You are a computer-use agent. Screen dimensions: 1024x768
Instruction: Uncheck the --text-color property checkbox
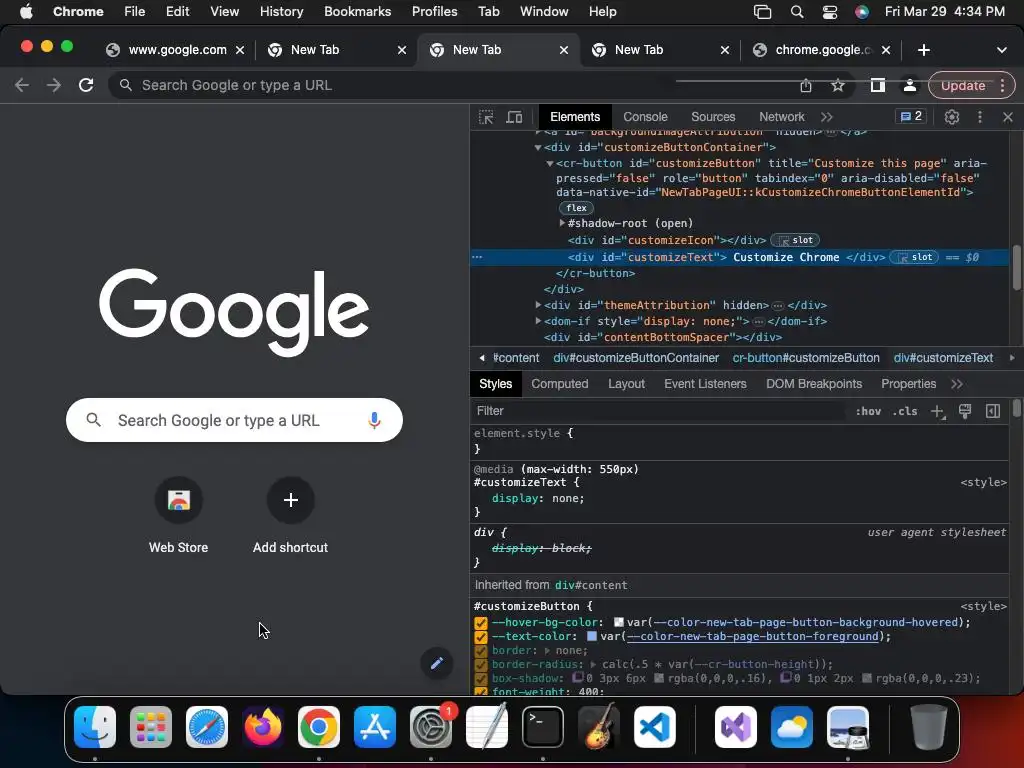coord(481,637)
